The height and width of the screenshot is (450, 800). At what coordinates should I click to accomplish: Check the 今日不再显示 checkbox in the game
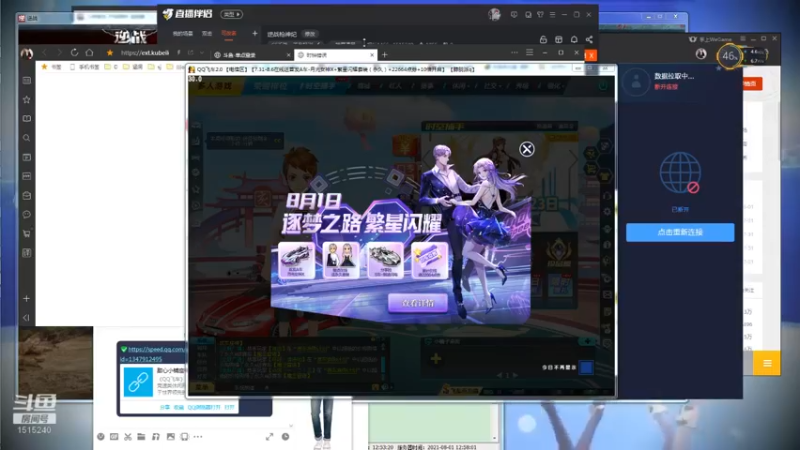(x=586, y=367)
